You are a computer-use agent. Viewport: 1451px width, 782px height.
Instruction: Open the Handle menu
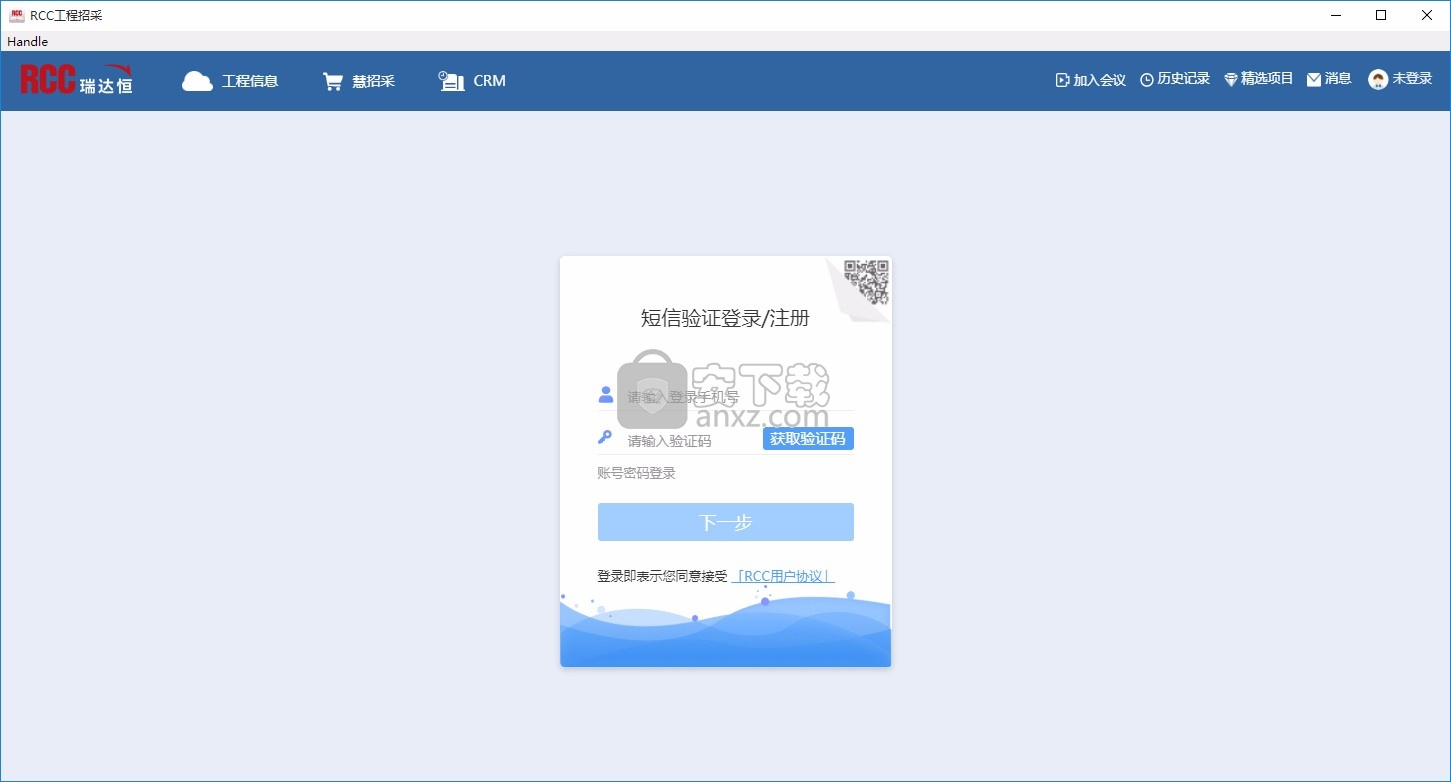pos(28,41)
